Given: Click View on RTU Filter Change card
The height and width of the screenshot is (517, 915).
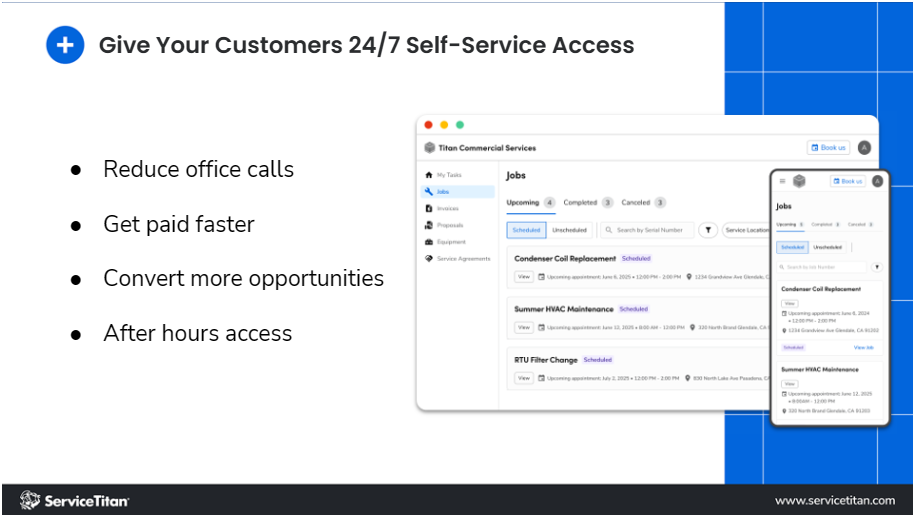Looking at the screenshot, I should [524, 378].
